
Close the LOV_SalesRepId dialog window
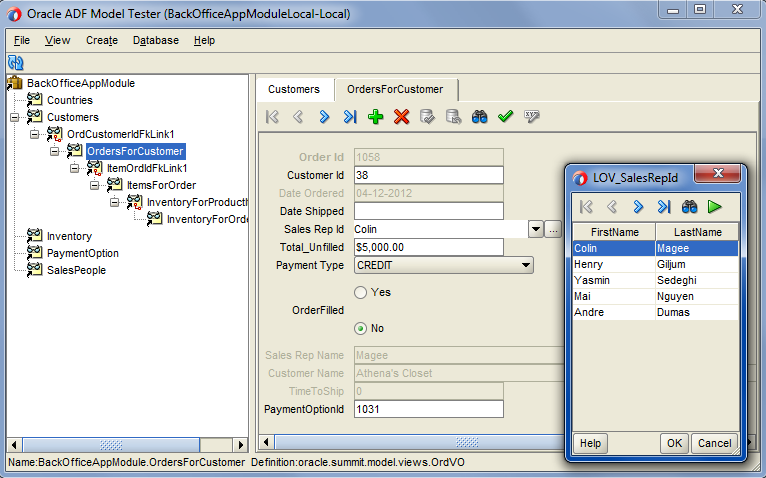tap(718, 173)
